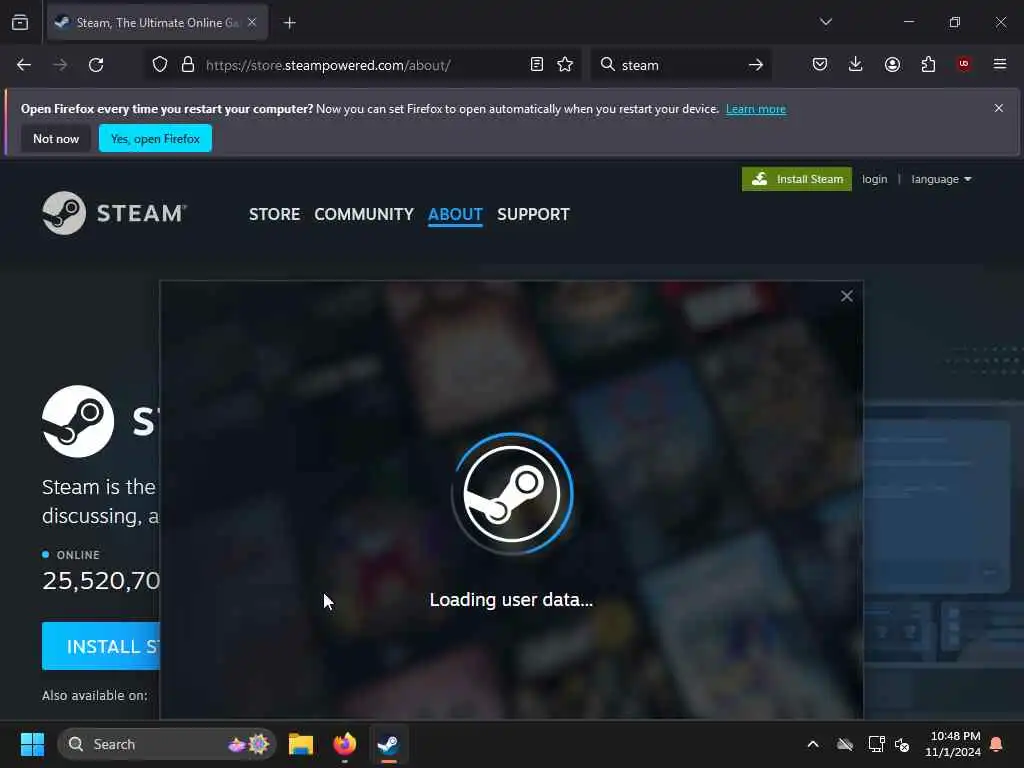The image size is (1024, 768).
Task: Open the language dropdown
Action: (x=941, y=179)
